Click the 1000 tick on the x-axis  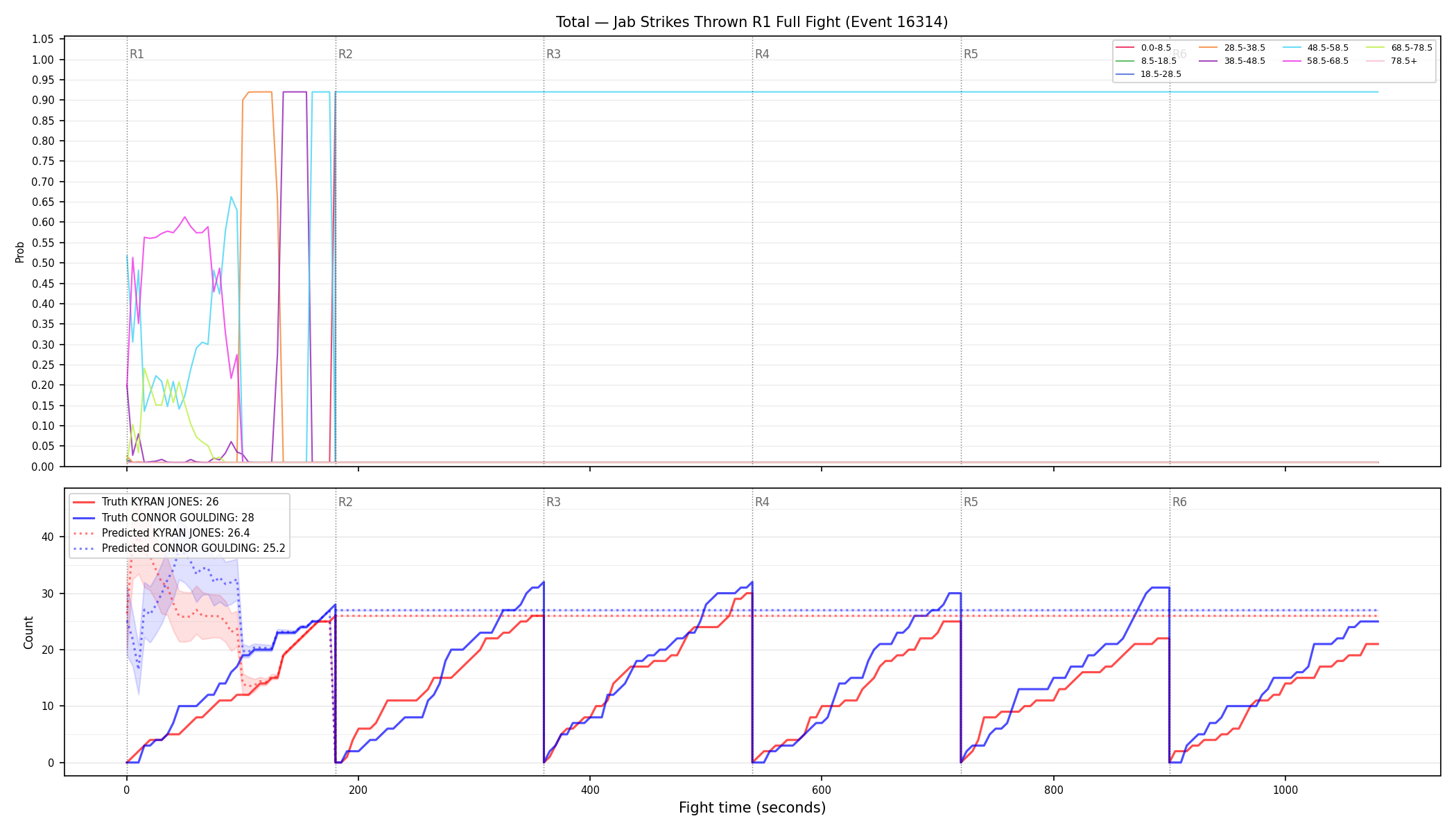click(1285, 790)
